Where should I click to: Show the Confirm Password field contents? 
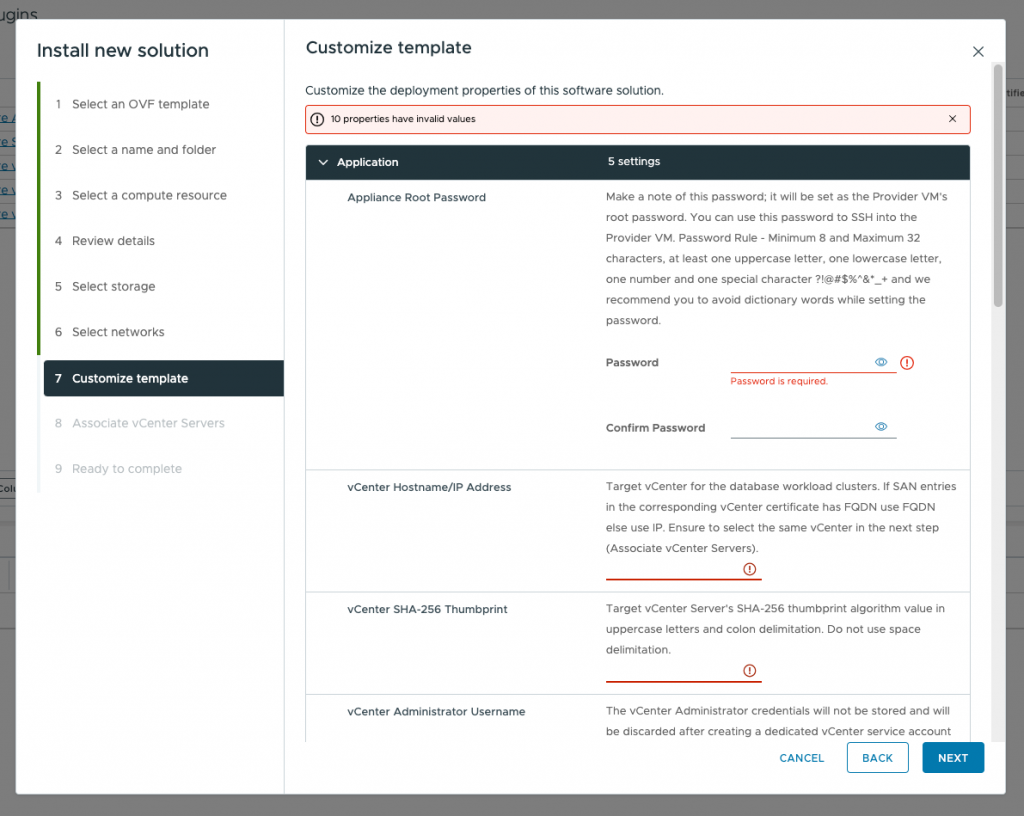(x=881, y=427)
